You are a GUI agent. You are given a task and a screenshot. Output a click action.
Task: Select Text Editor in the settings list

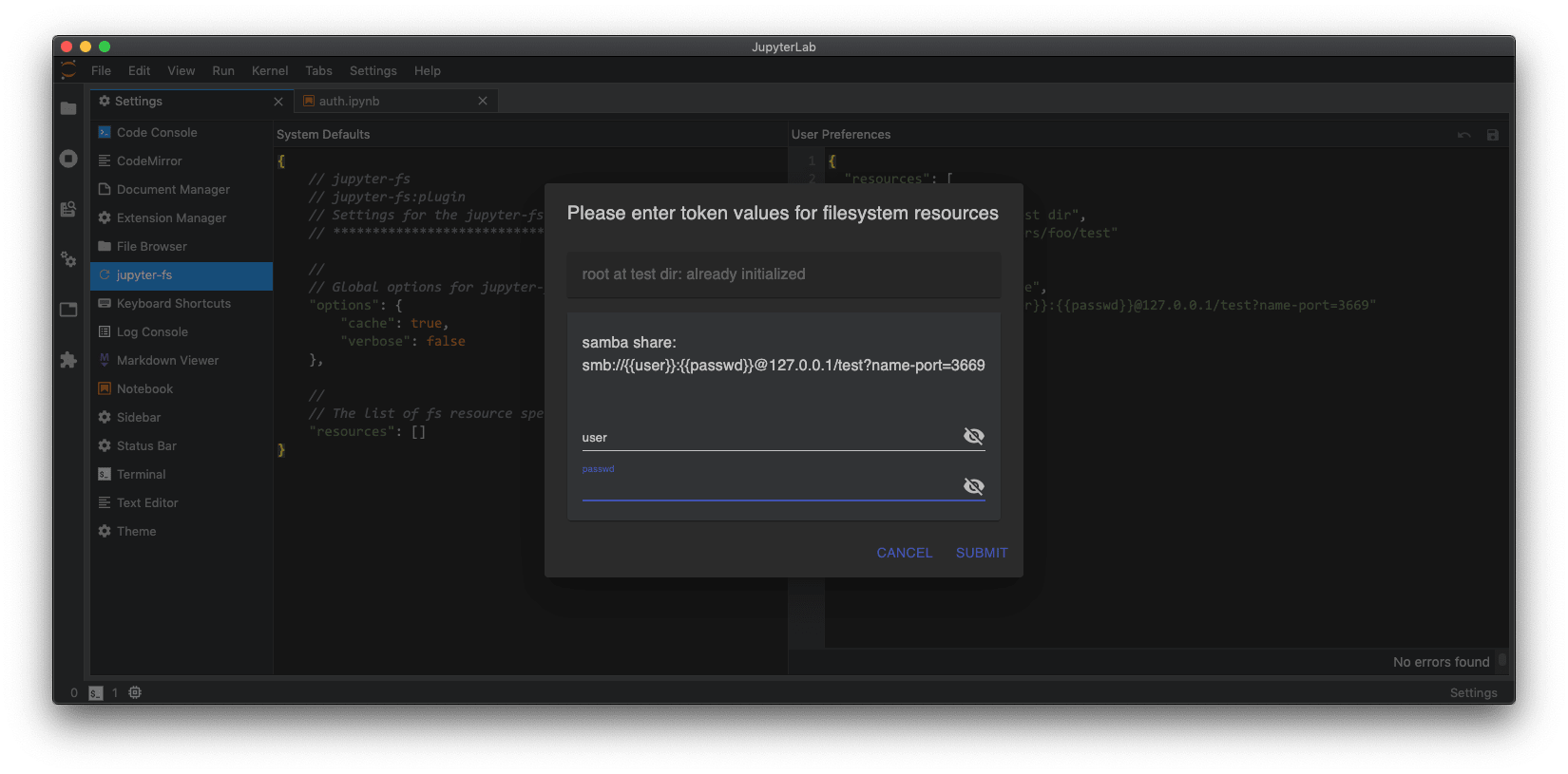click(182, 502)
